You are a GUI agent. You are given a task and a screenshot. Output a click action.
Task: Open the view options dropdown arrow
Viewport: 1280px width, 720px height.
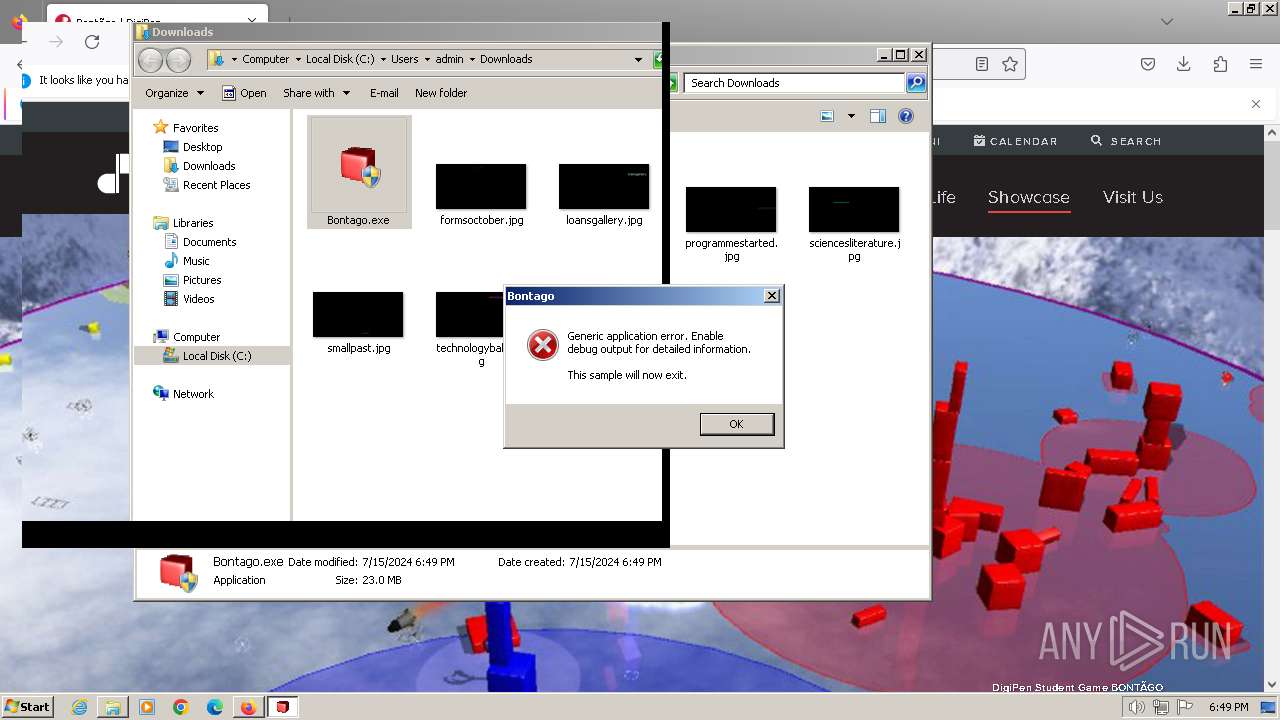tap(851, 116)
